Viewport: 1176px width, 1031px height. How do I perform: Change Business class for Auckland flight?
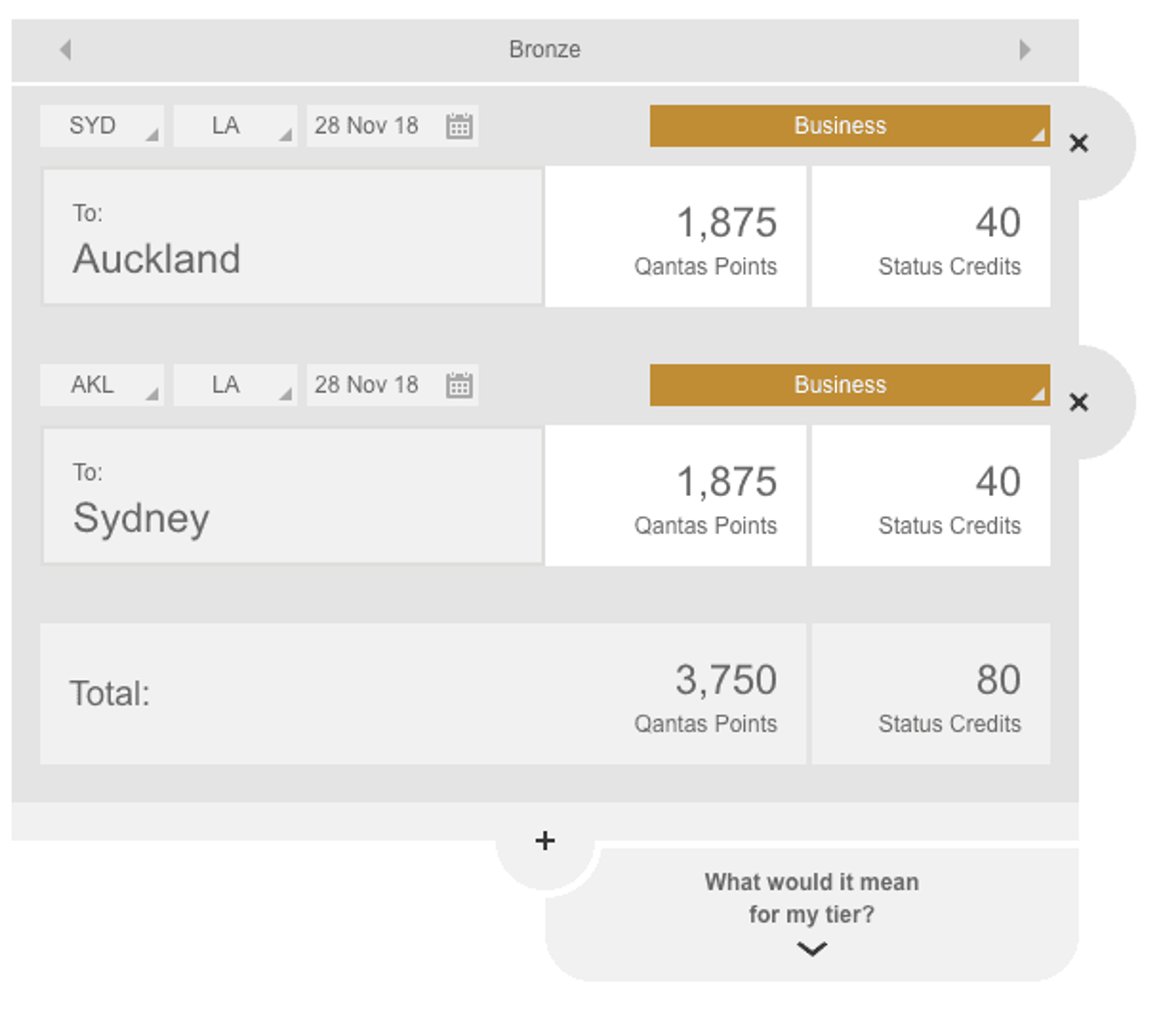[849, 126]
